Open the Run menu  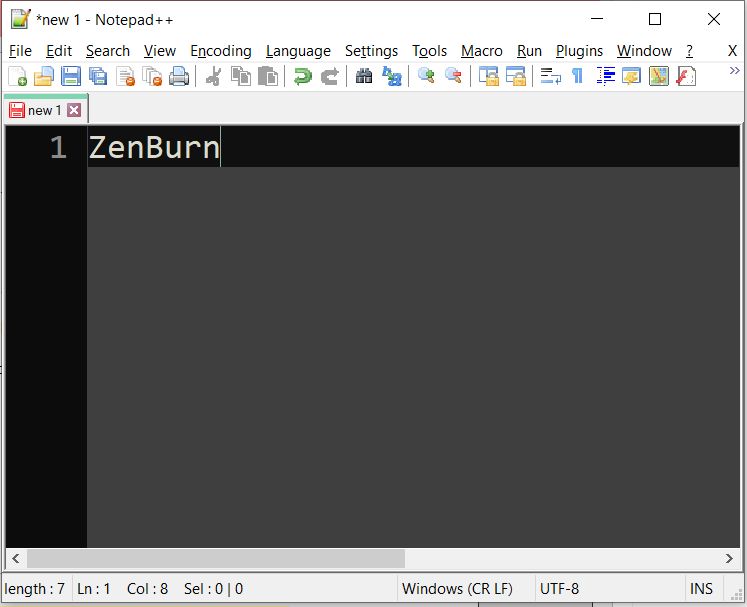pos(529,51)
